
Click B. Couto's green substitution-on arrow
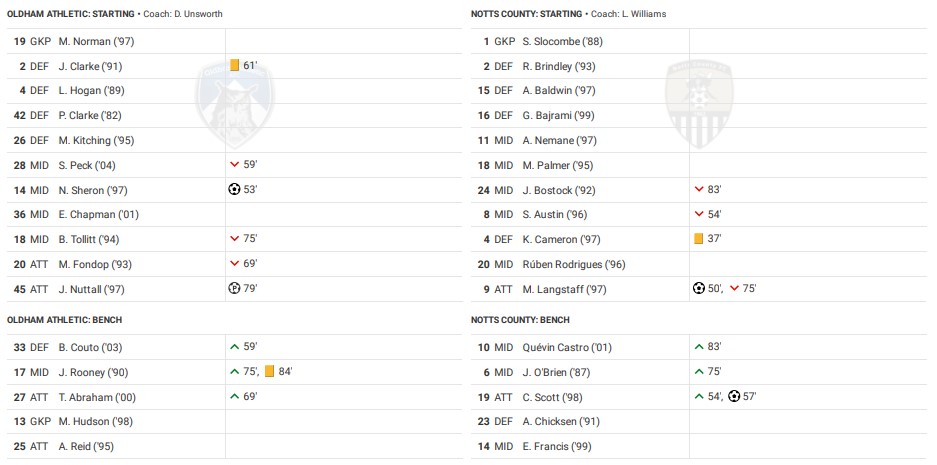pyautogui.click(x=234, y=347)
